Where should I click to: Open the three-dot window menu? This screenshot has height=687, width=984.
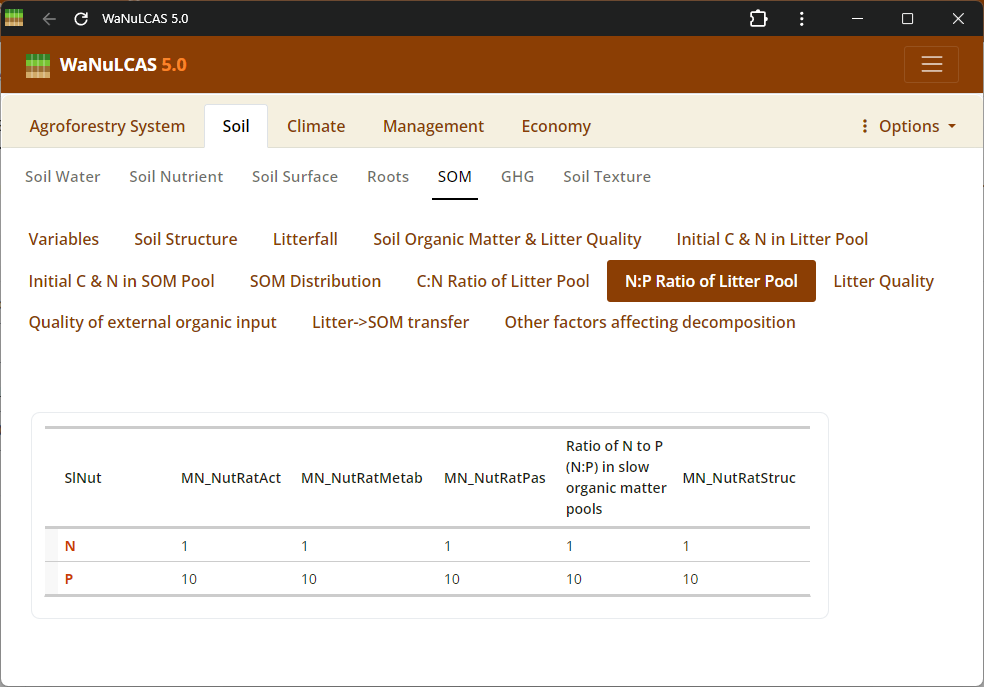coord(802,19)
